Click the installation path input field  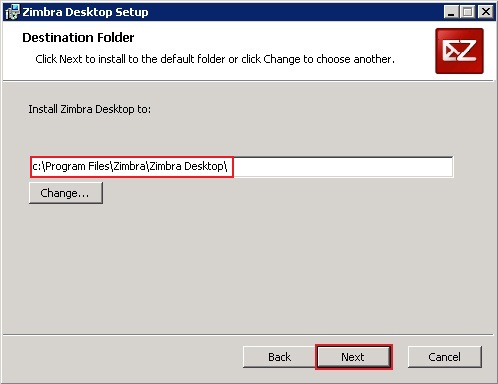(242, 166)
